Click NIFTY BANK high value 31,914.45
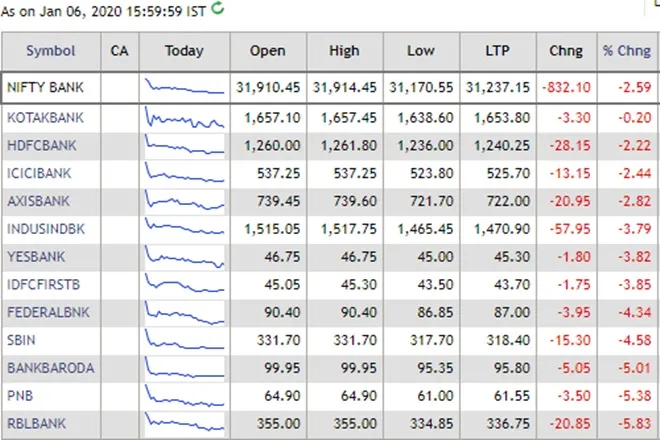The height and width of the screenshot is (440, 660). pos(345,88)
